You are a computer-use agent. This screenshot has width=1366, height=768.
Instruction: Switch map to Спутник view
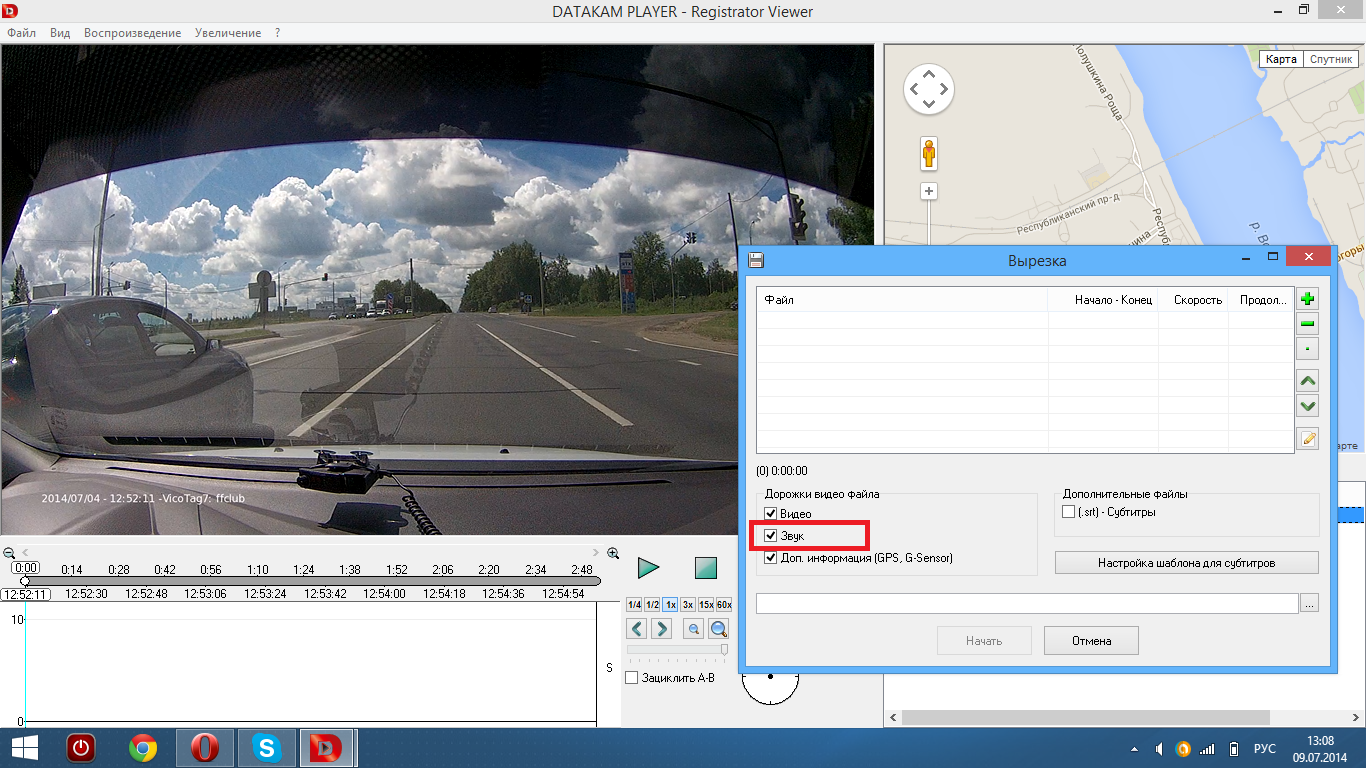tap(1330, 59)
